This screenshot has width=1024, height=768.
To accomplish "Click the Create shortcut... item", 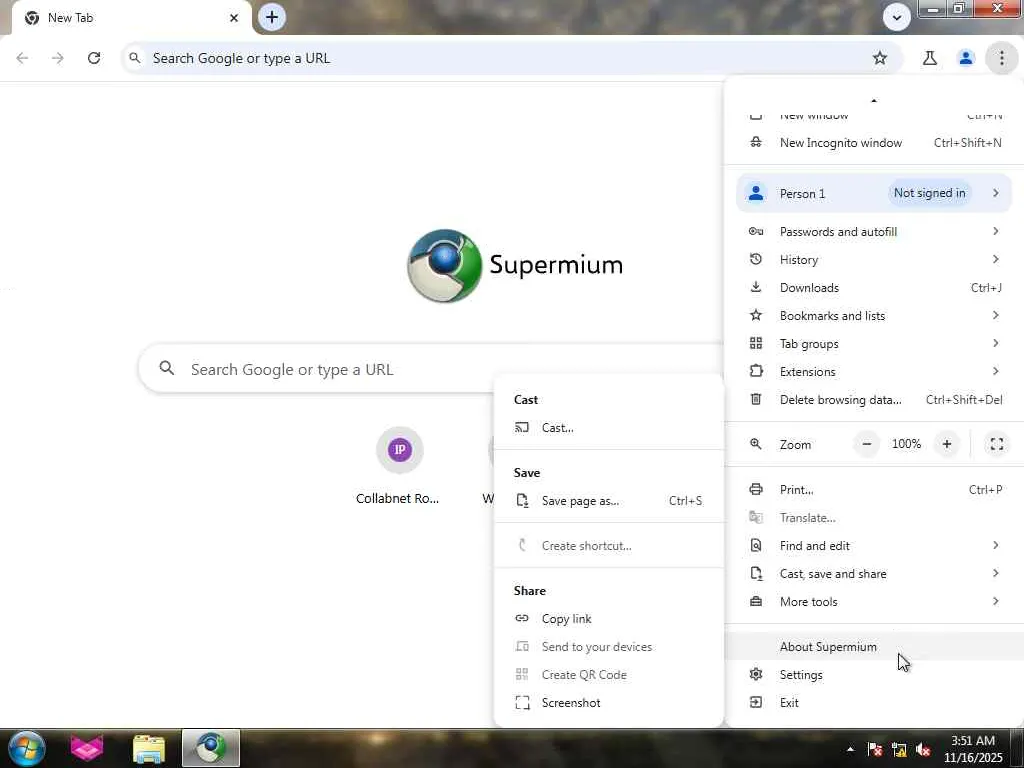I will pos(609,545).
